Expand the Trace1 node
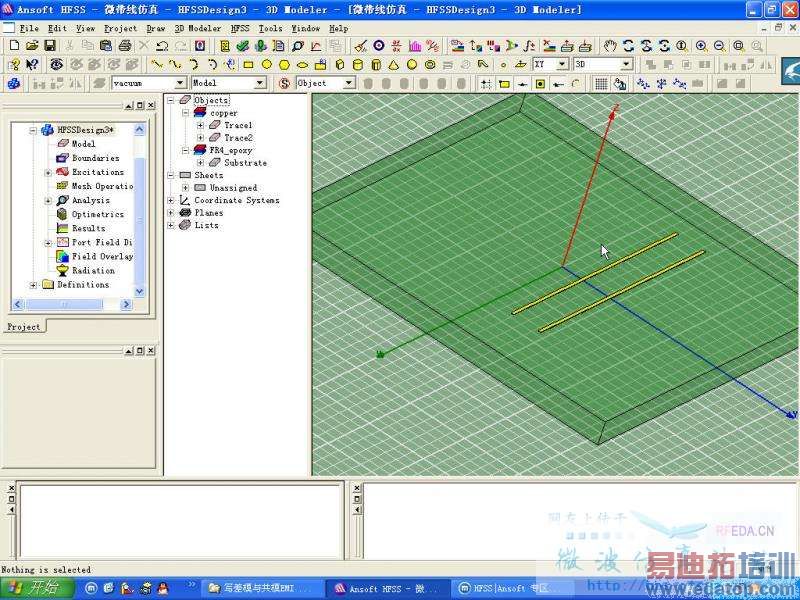800x600 pixels. point(200,125)
